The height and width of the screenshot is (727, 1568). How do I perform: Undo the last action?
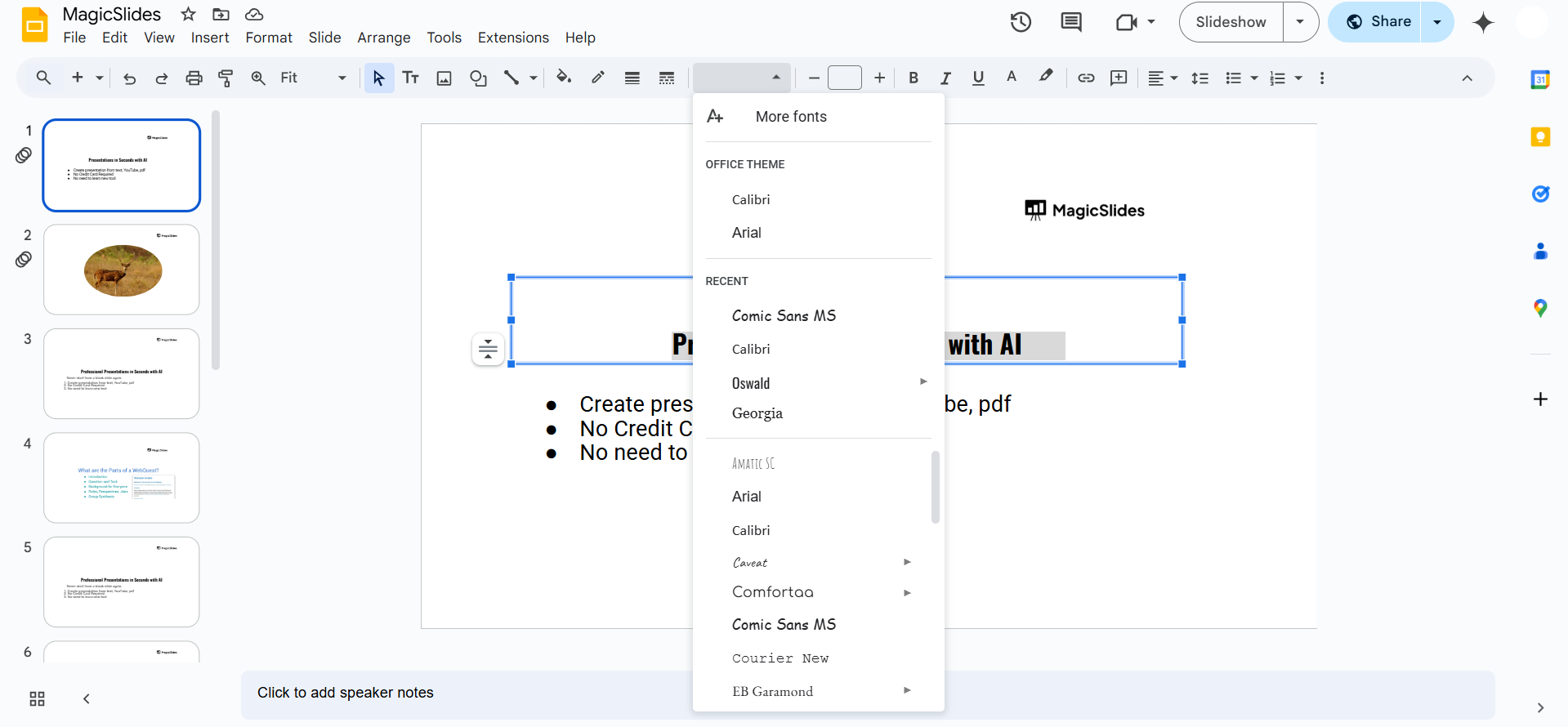(129, 78)
